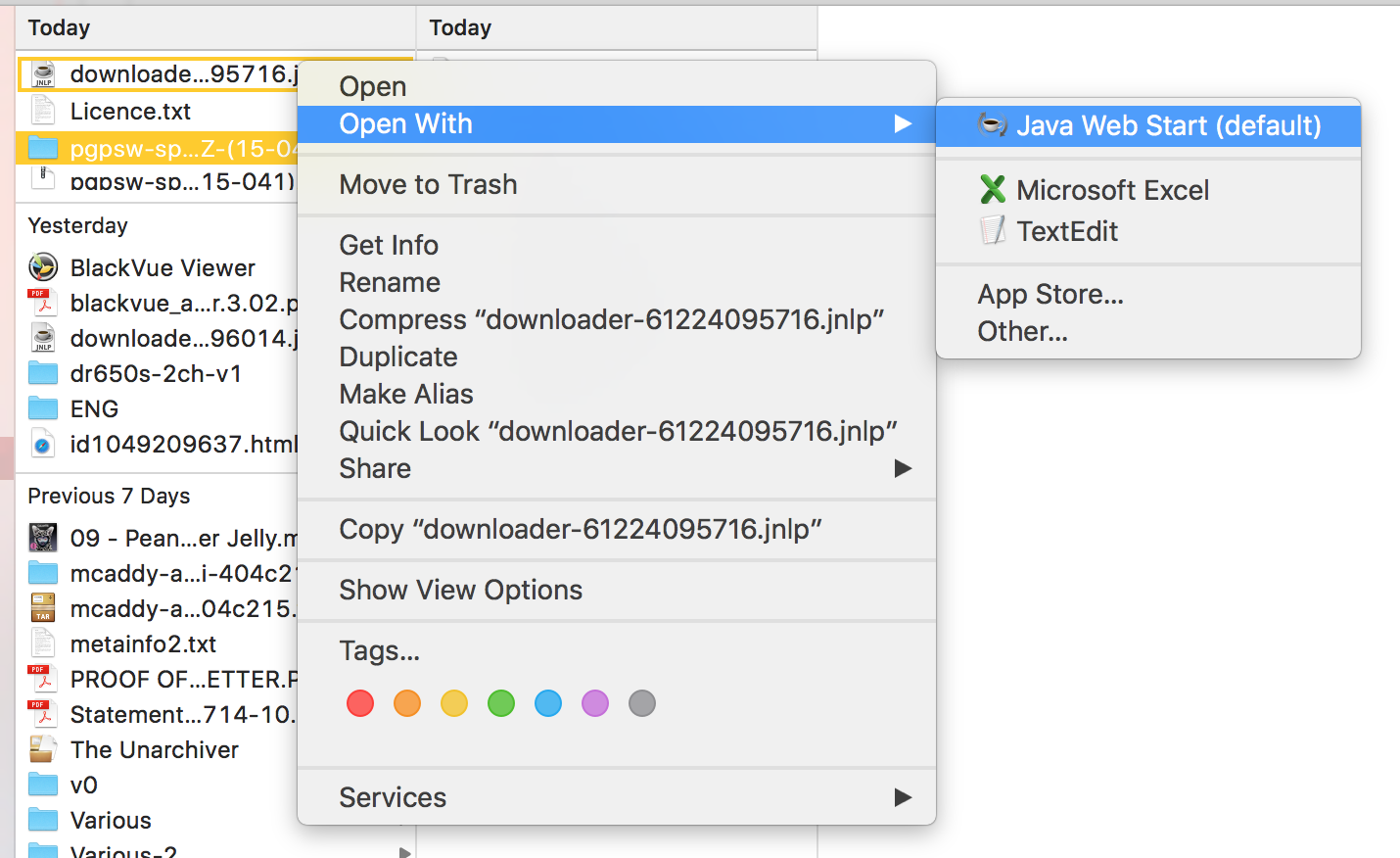
Task: Click the id1049209637.html Safari file icon
Action: pos(43,445)
